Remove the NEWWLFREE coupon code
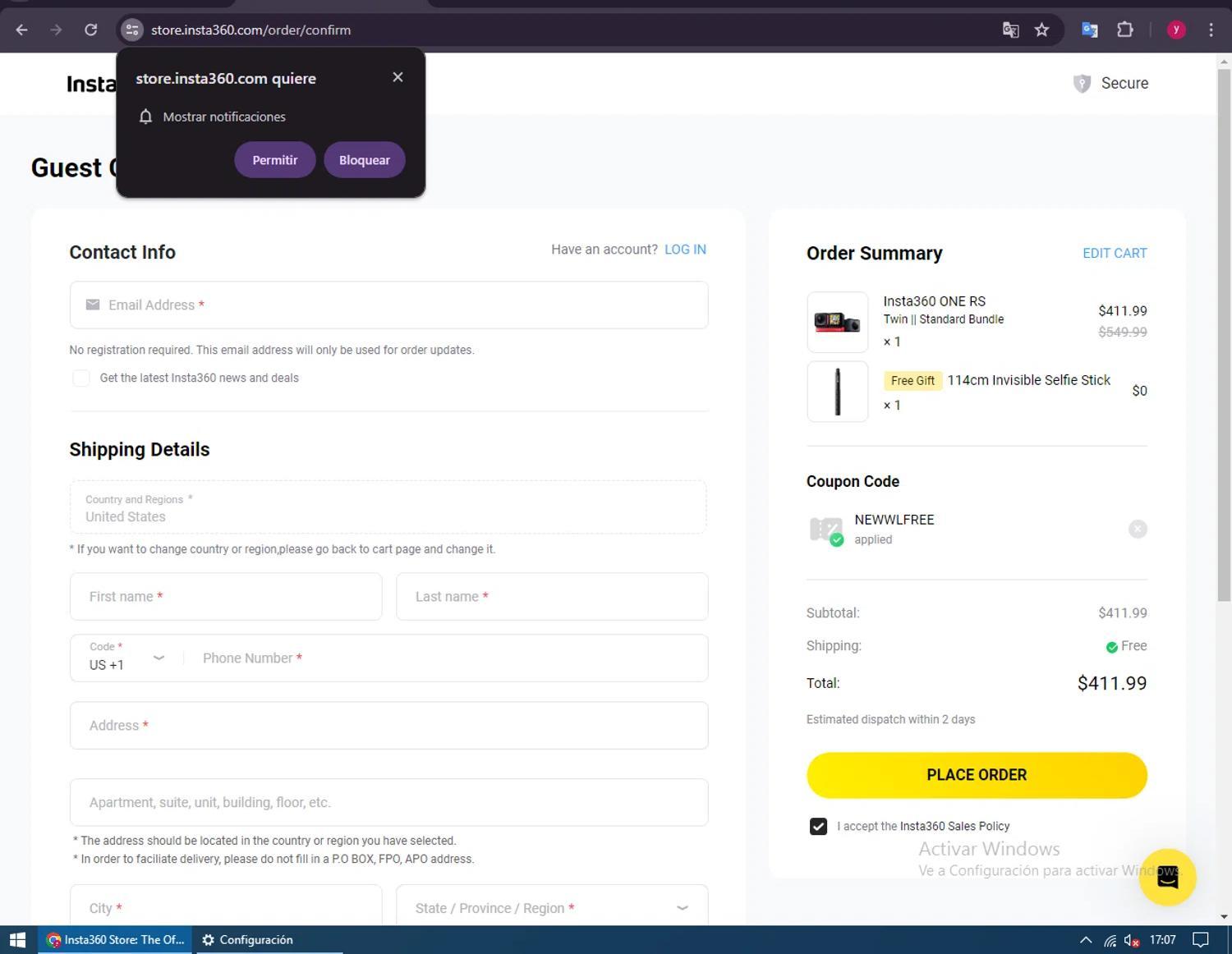 click(1138, 530)
